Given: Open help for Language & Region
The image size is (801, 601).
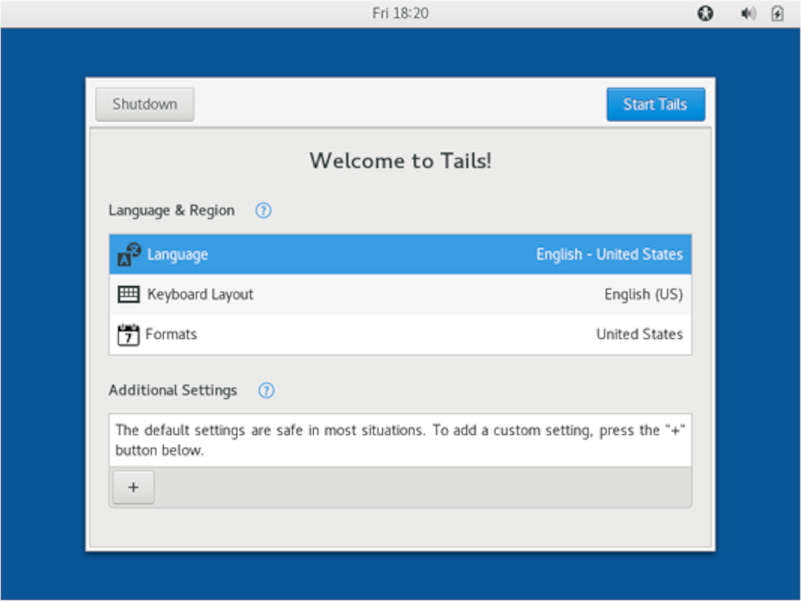Looking at the screenshot, I should [263, 211].
